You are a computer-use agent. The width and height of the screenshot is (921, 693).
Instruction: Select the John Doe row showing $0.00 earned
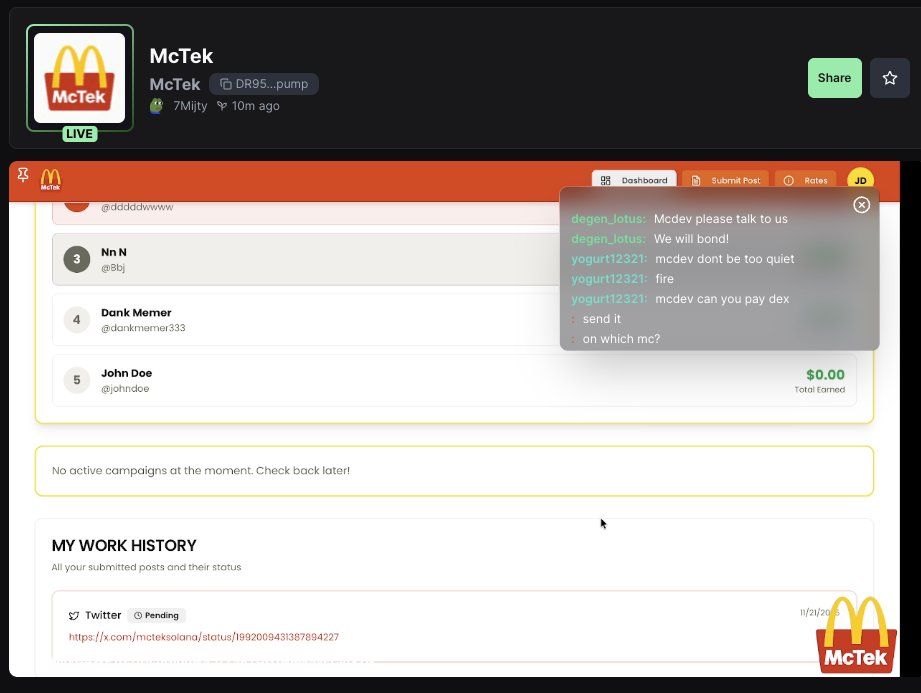point(450,380)
